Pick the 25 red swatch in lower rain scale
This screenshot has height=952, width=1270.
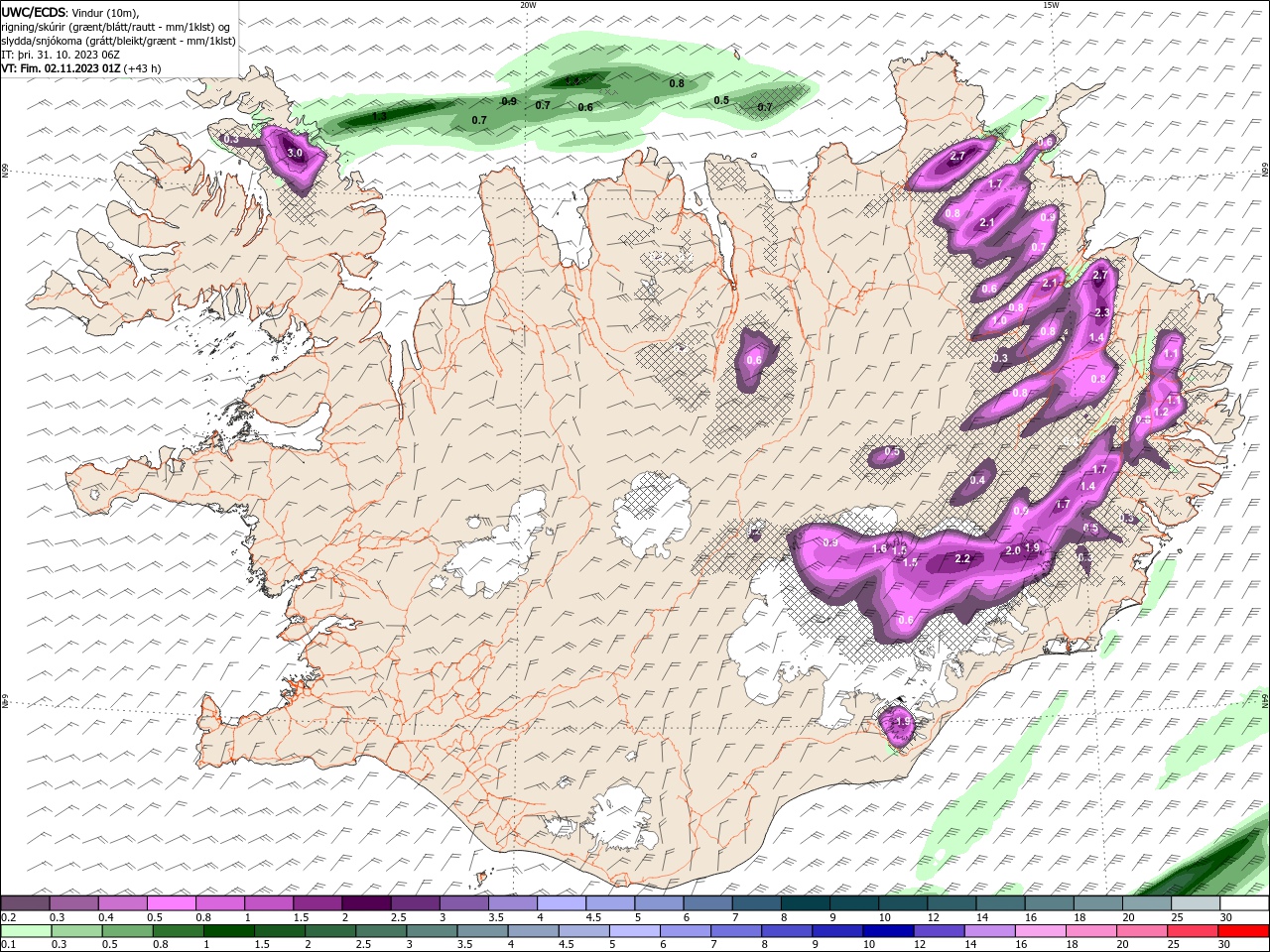(1193, 931)
